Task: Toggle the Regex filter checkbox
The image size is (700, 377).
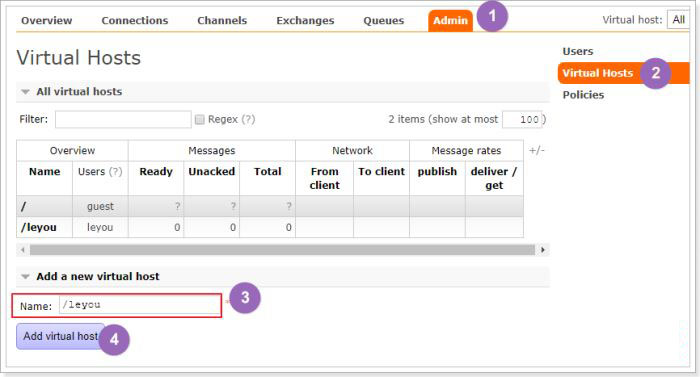Action: [x=200, y=119]
